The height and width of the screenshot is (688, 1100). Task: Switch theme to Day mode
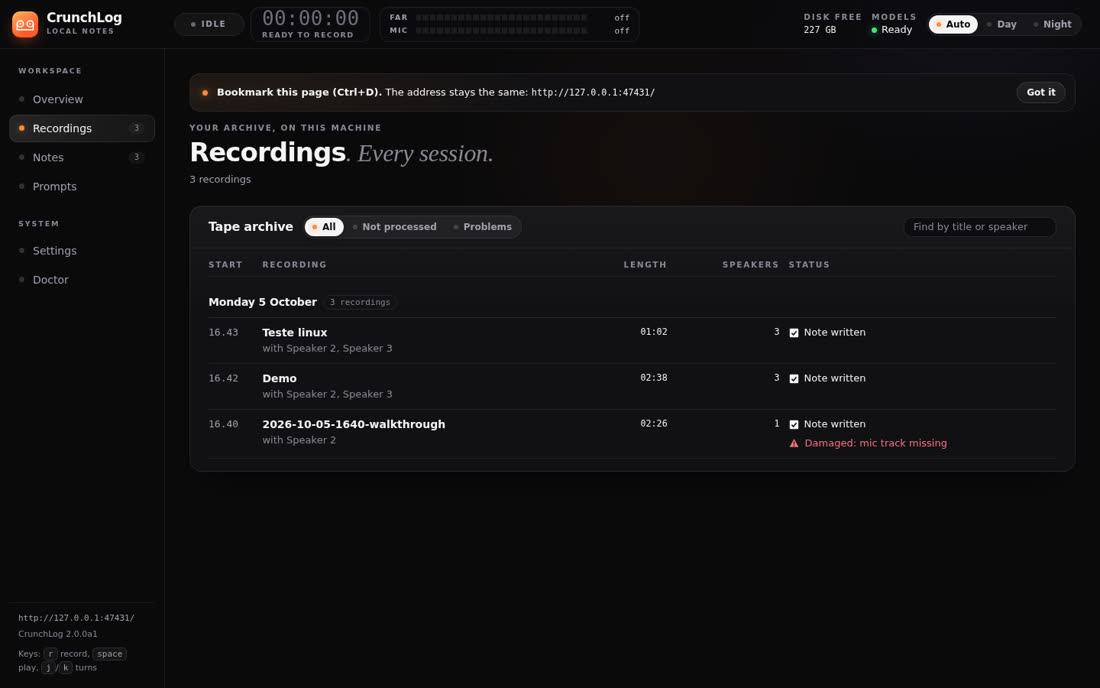click(1001, 24)
